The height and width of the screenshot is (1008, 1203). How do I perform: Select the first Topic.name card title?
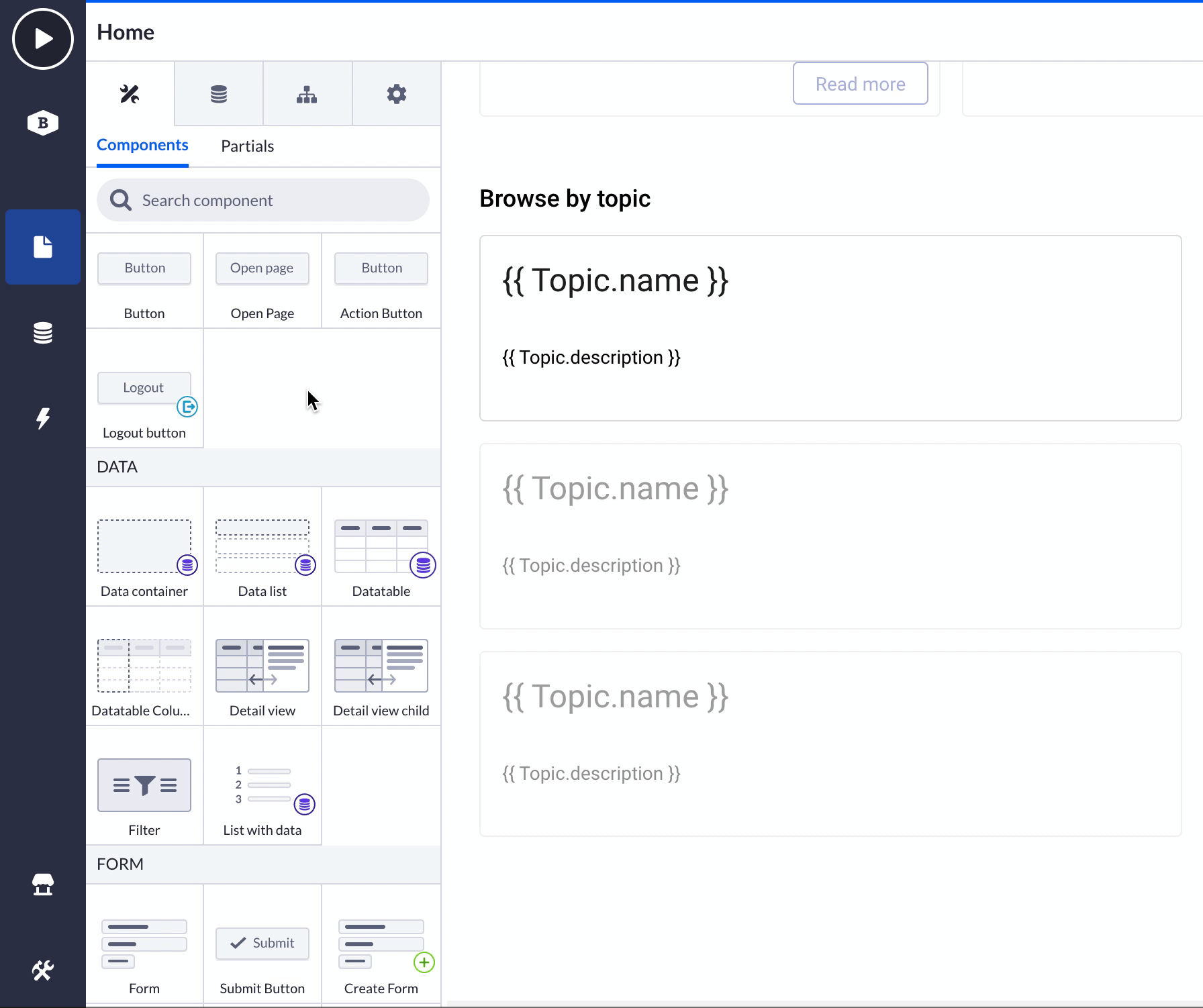tap(616, 281)
